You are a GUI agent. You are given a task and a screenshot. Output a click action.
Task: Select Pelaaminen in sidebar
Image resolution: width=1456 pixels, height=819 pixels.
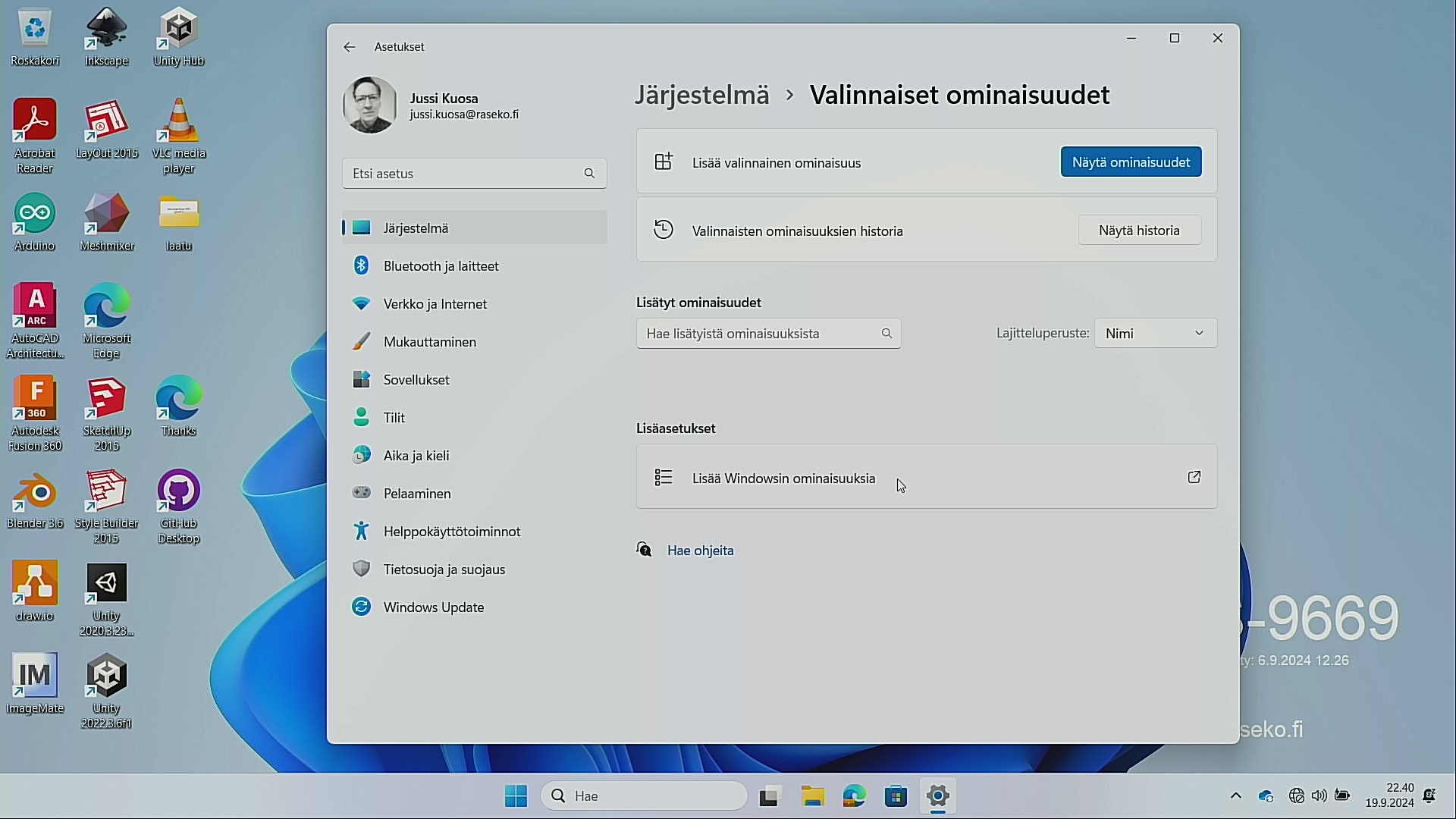click(x=474, y=493)
